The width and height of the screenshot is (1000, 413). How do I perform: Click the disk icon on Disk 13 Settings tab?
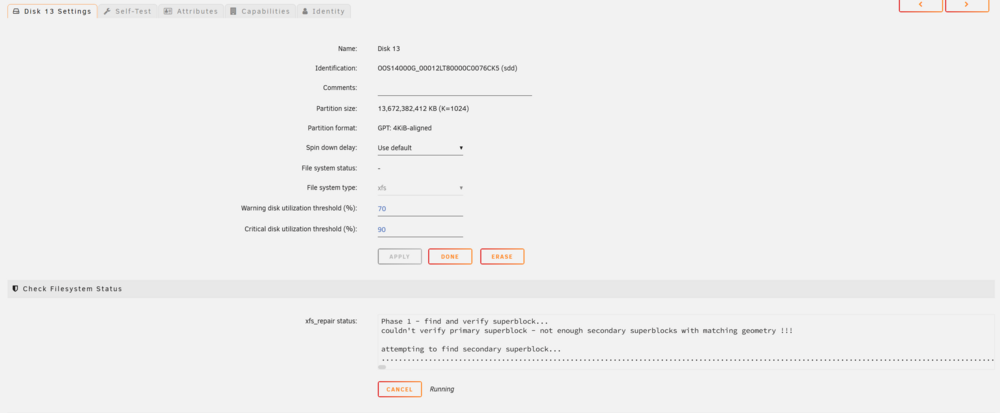[x=16, y=11]
